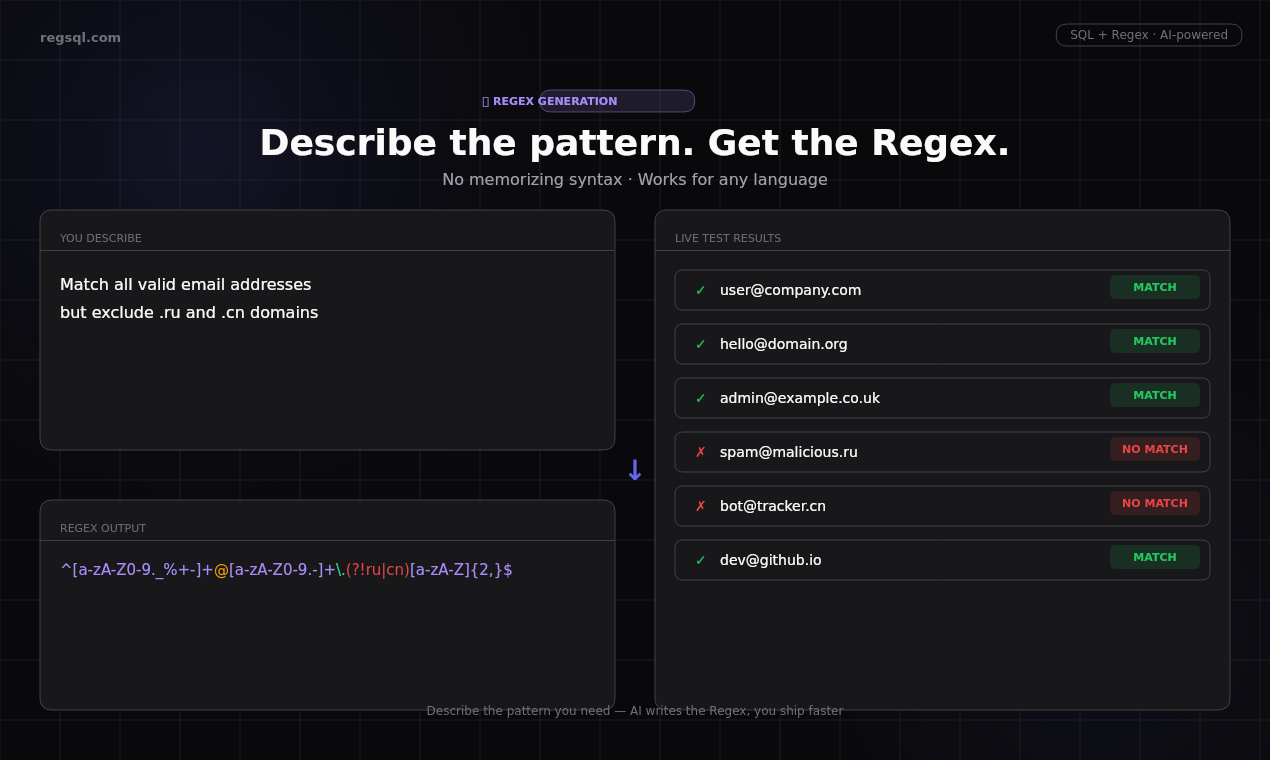Open the SQL + Regex AI-powered menu
This screenshot has height=760, width=1270.
tap(1148, 34)
